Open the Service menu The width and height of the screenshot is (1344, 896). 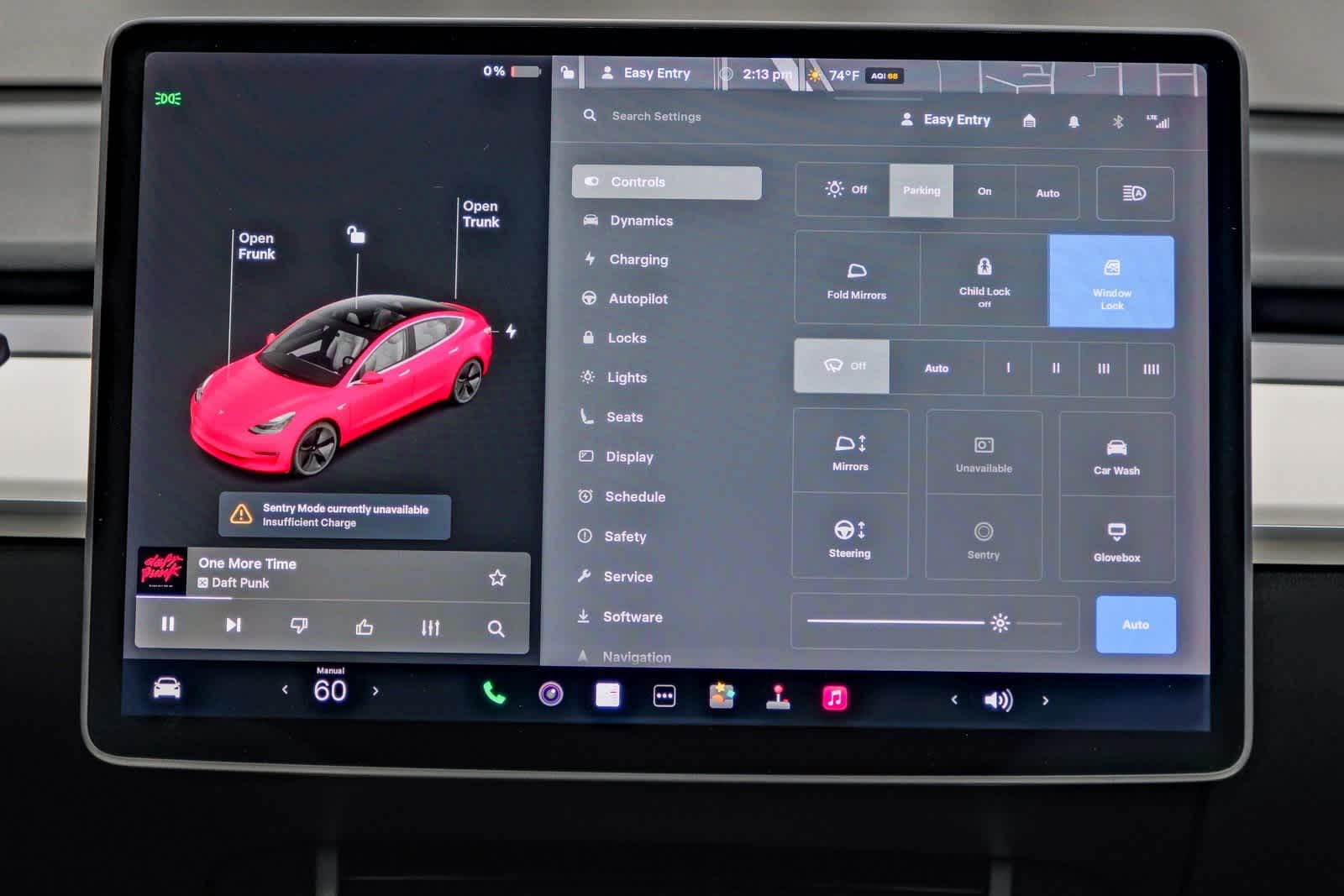pyautogui.click(x=615, y=576)
